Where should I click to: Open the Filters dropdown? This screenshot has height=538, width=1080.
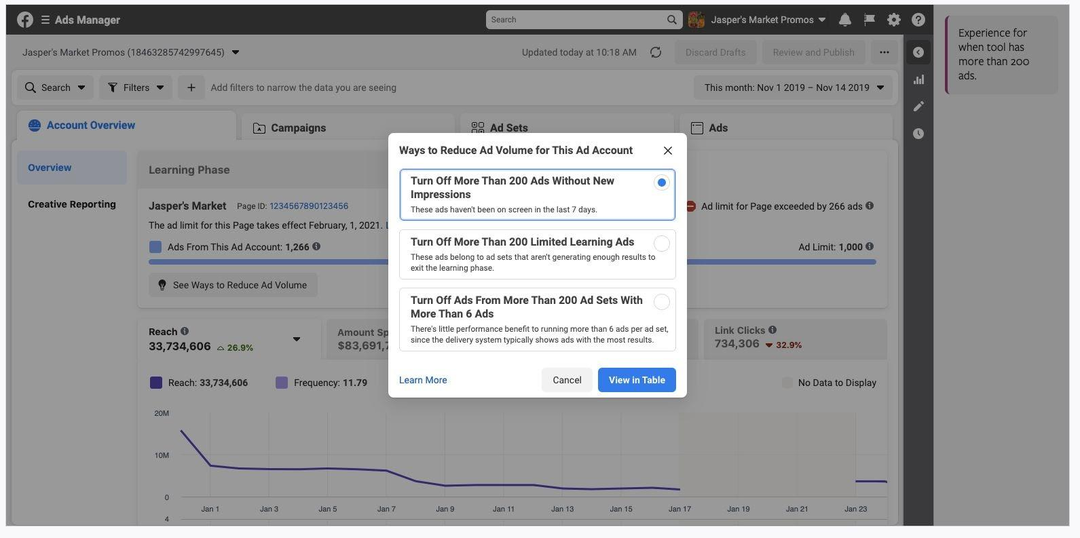136,87
